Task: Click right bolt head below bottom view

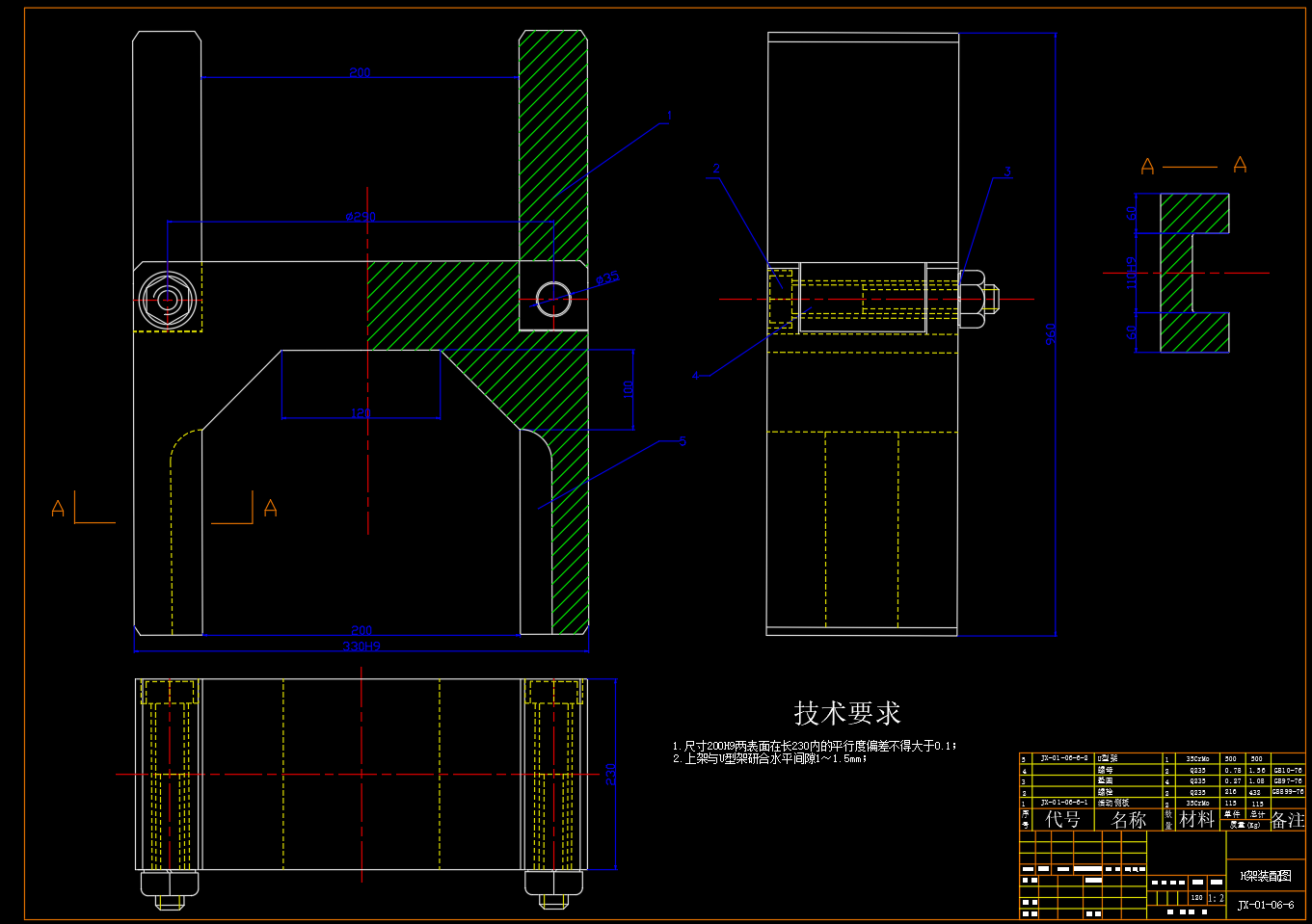Action: coord(553,884)
